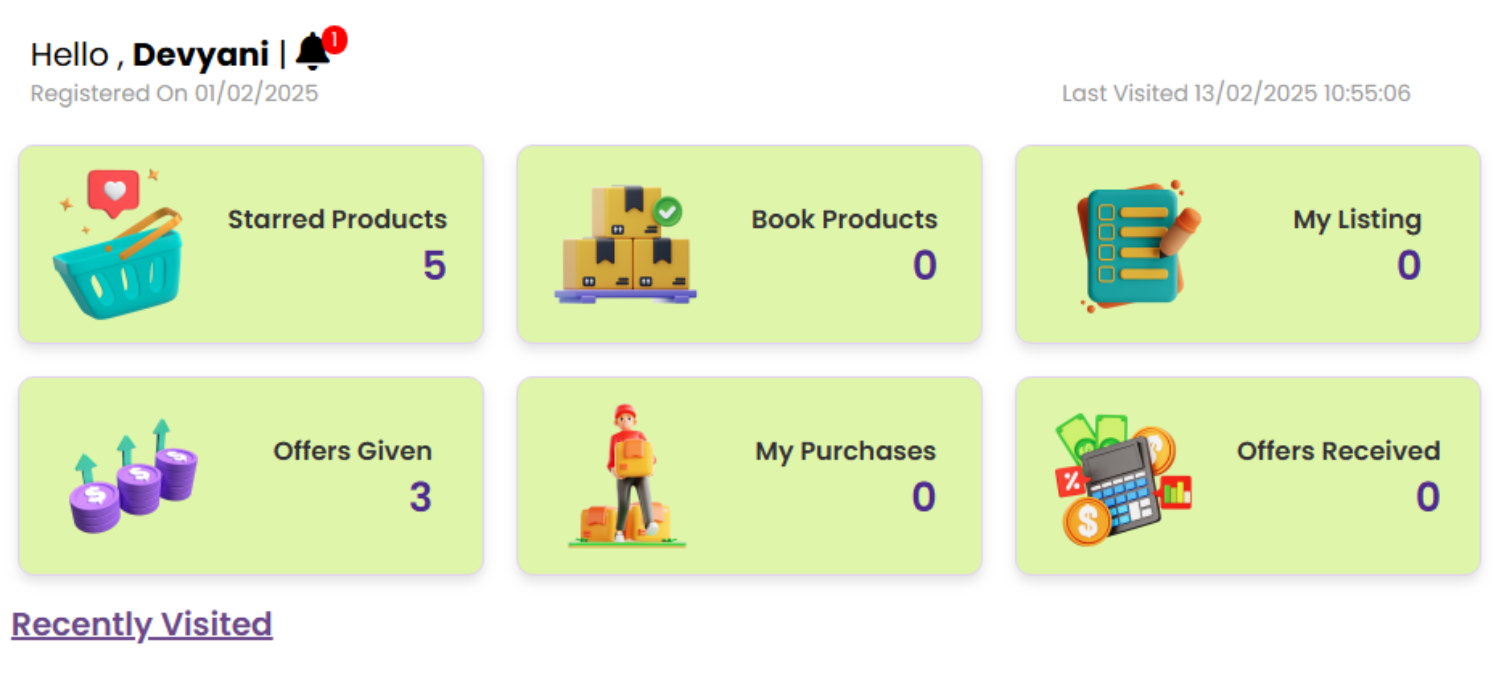Open the Recently Visited link
This screenshot has height=675, width=1500.
[142, 624]
